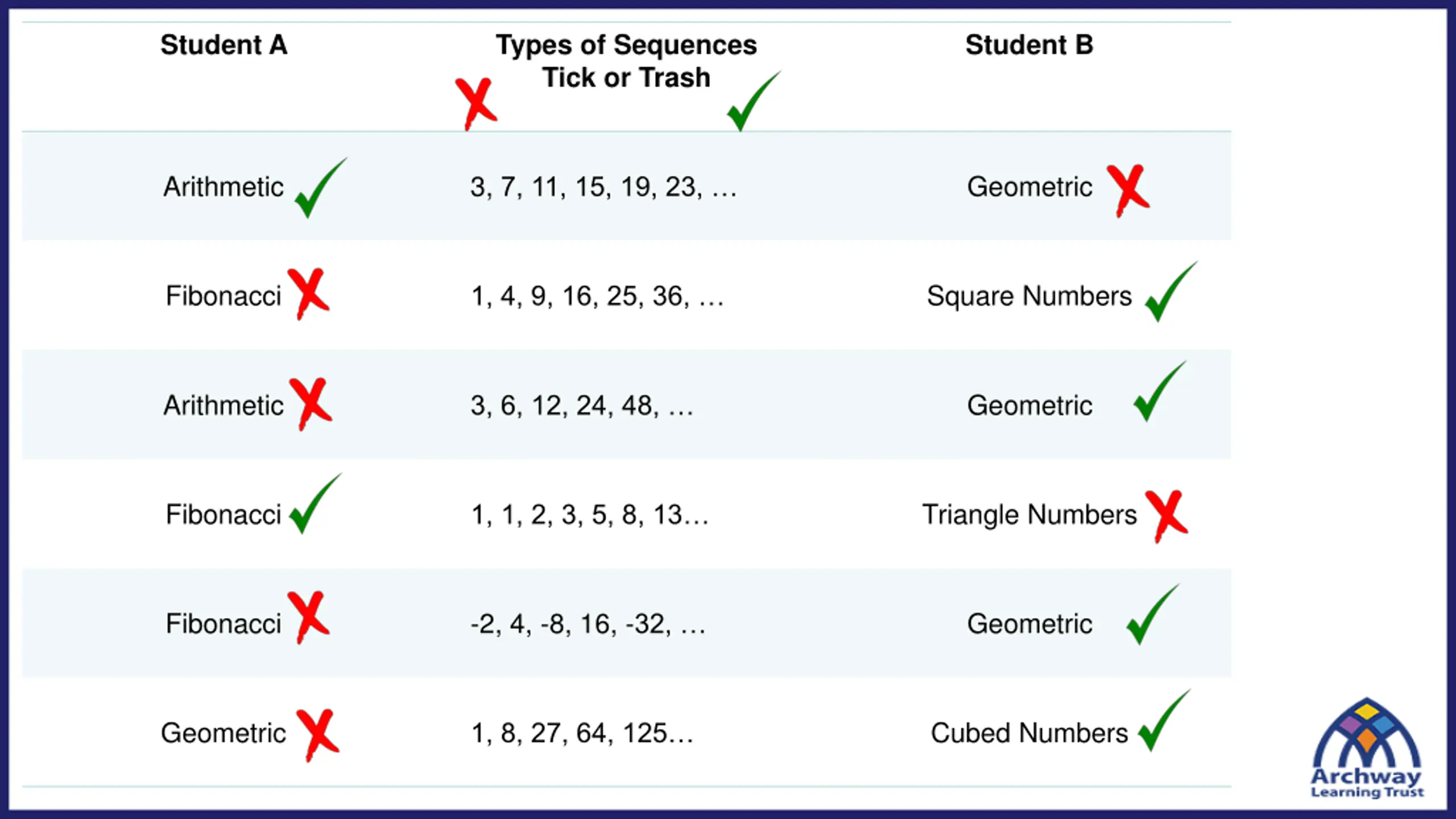Screen dimensions: 1456x819
Task: Click the red cross beside Triangle Numbers
Action: pyautogui.click(x=1167, y=516)
